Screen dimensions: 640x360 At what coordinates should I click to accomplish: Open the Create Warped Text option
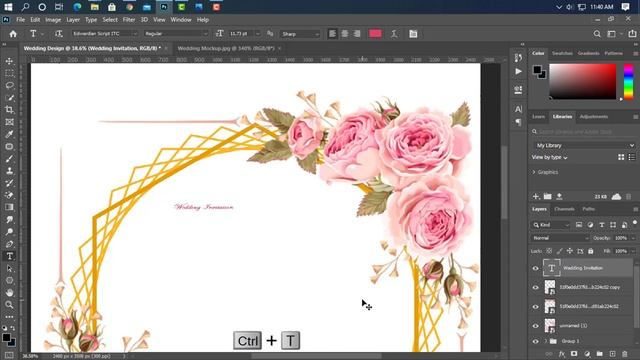[394, 34]
